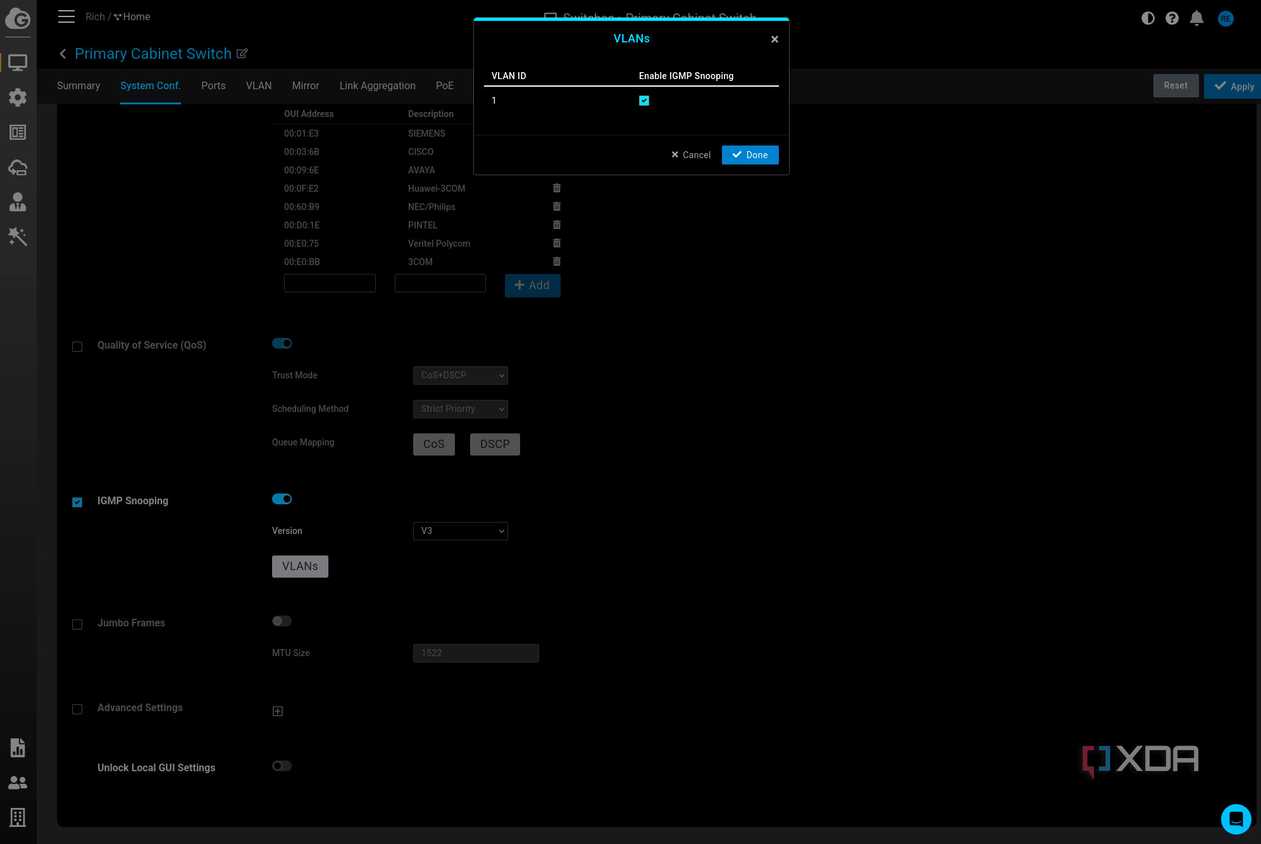Open the magic wand wizard icon
The image size is (1261, 844).
coord(17,237)
